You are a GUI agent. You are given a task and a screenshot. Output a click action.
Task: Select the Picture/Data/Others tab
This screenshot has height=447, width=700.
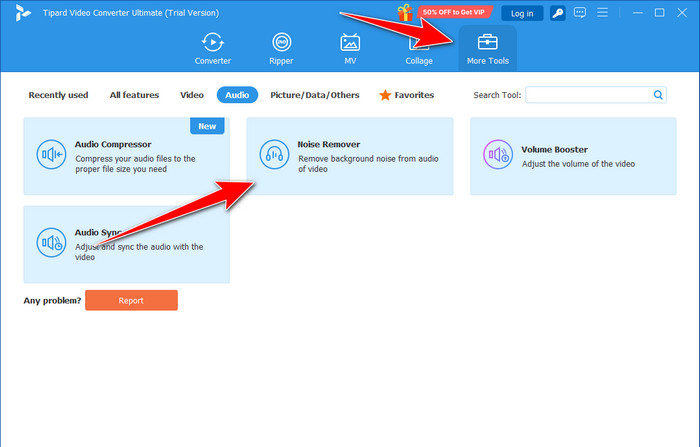point(316,95)
